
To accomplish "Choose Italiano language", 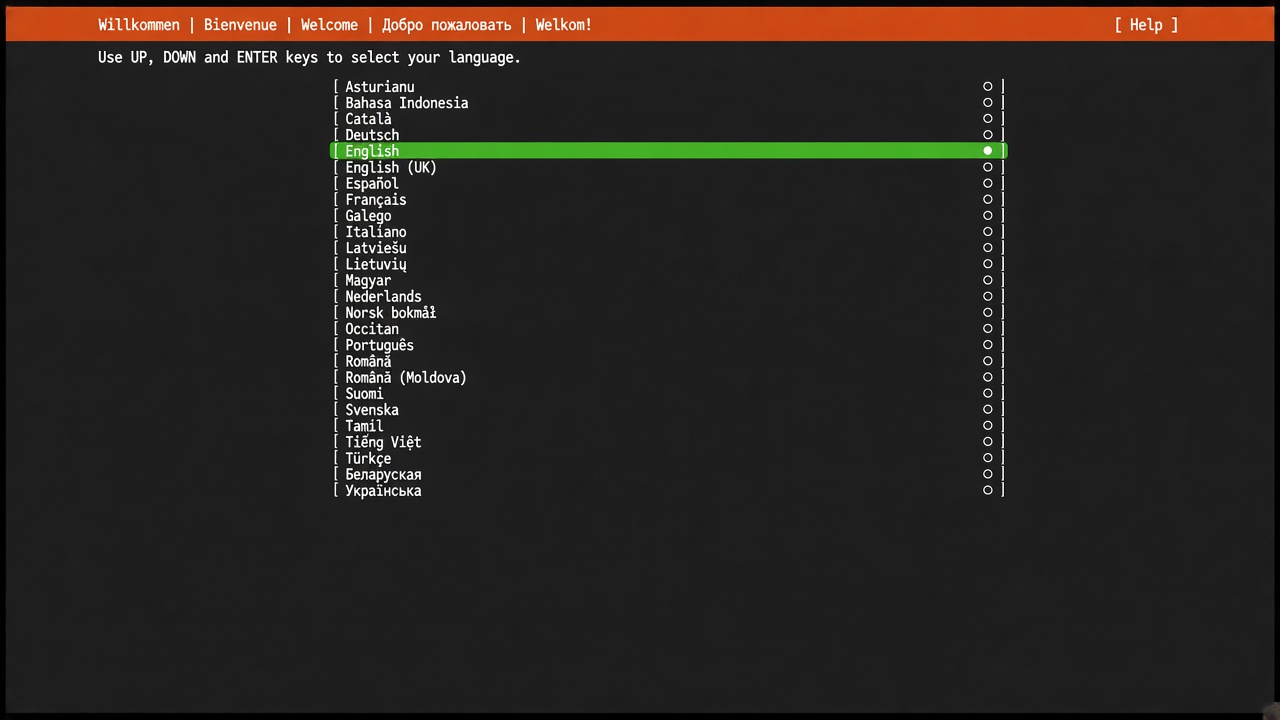I will (x=668, y=232).
